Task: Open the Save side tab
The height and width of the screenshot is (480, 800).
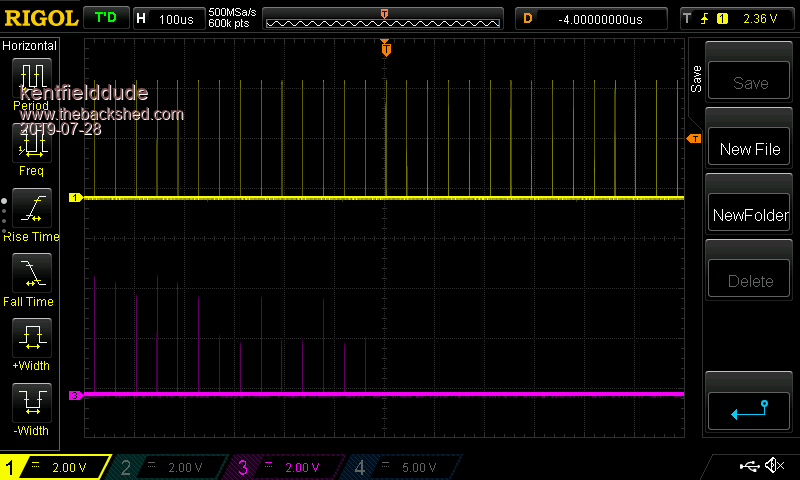Action: pos(696,79)
